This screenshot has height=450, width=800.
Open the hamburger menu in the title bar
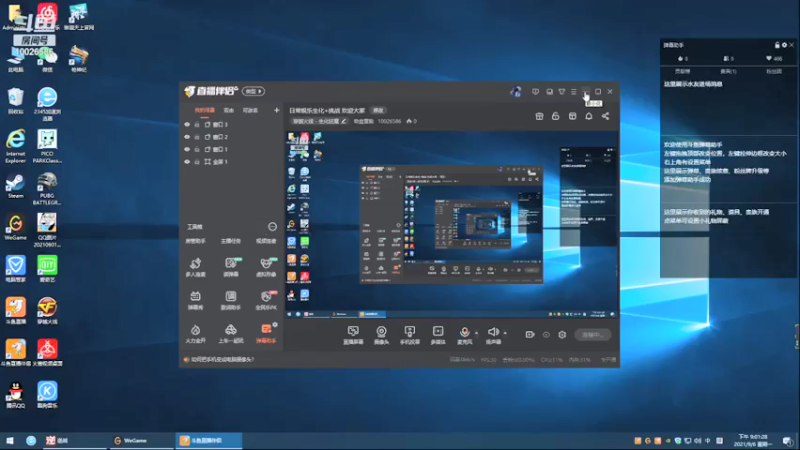pos(573,92)
